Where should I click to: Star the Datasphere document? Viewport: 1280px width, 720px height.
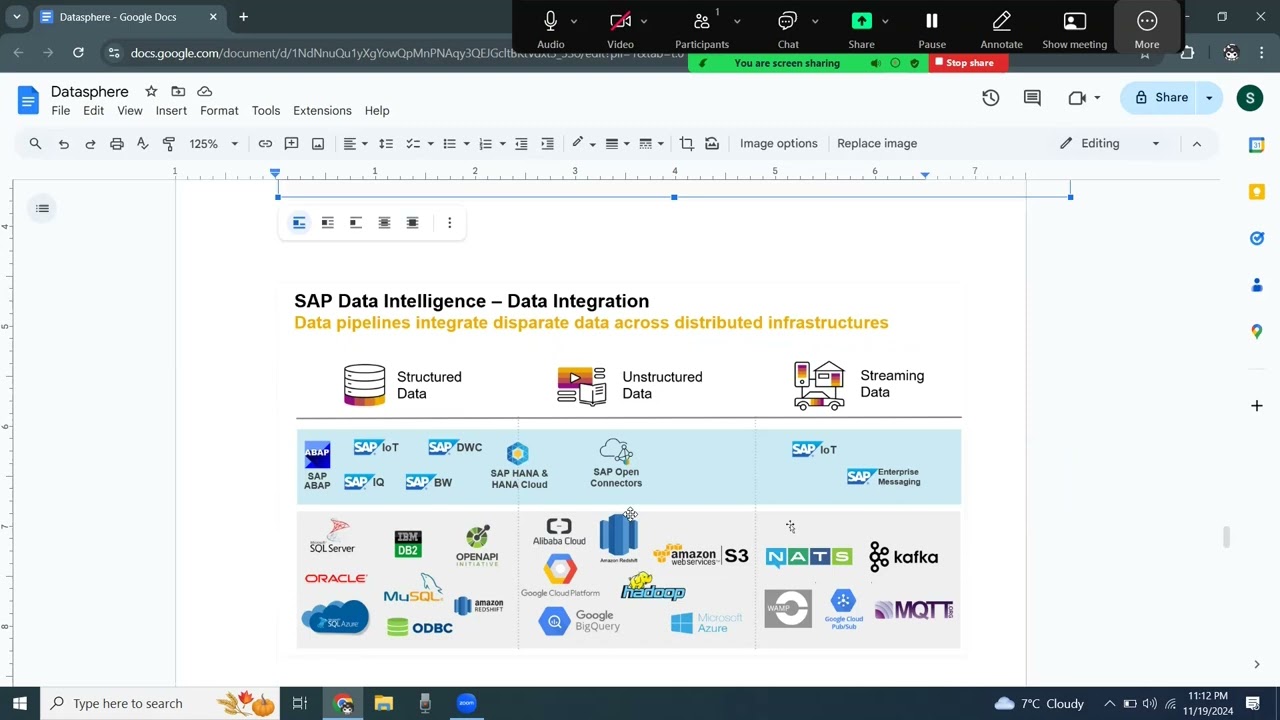click(150, 91)
